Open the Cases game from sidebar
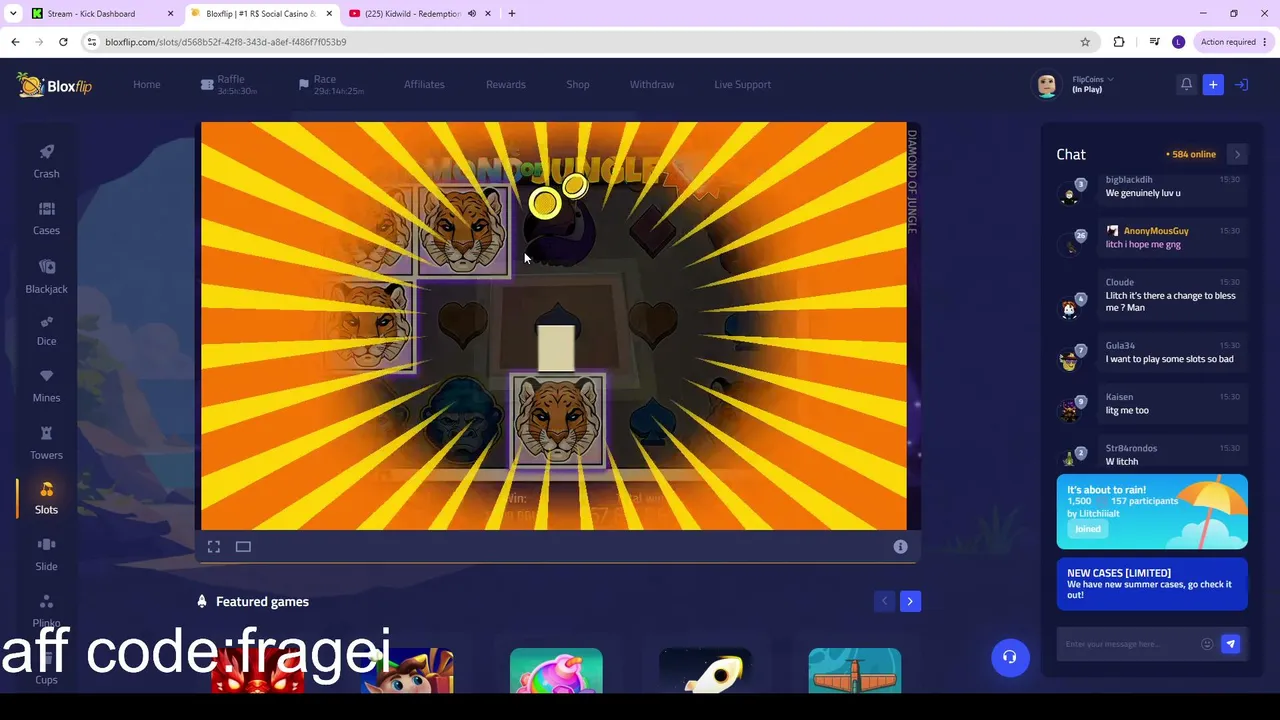 (46, 218)
